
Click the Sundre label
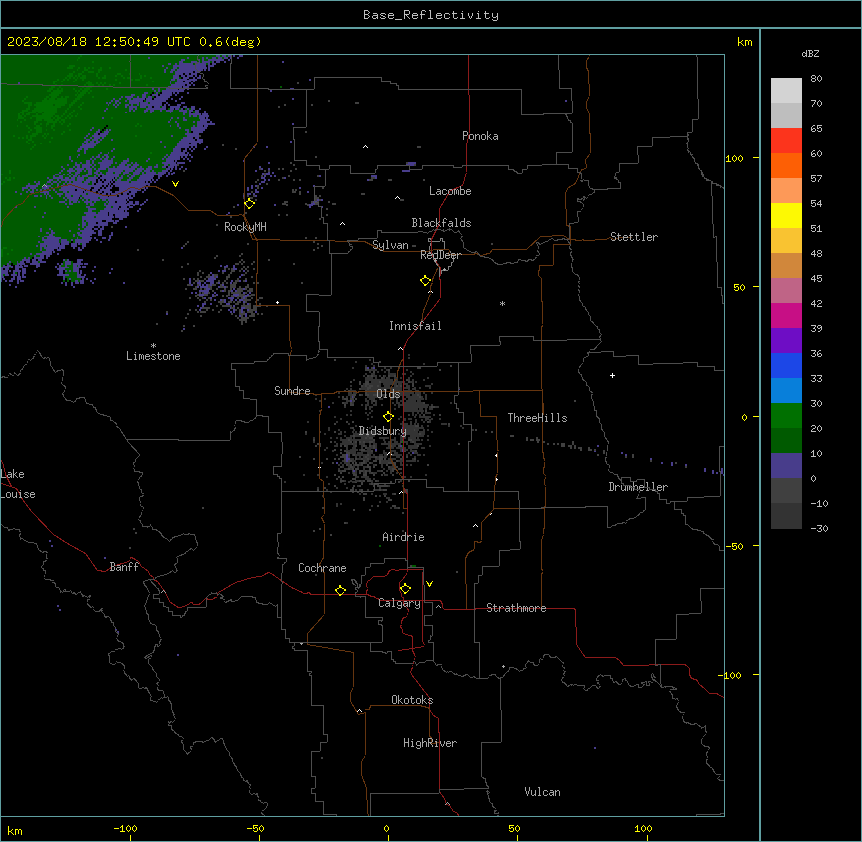(292, 391)
